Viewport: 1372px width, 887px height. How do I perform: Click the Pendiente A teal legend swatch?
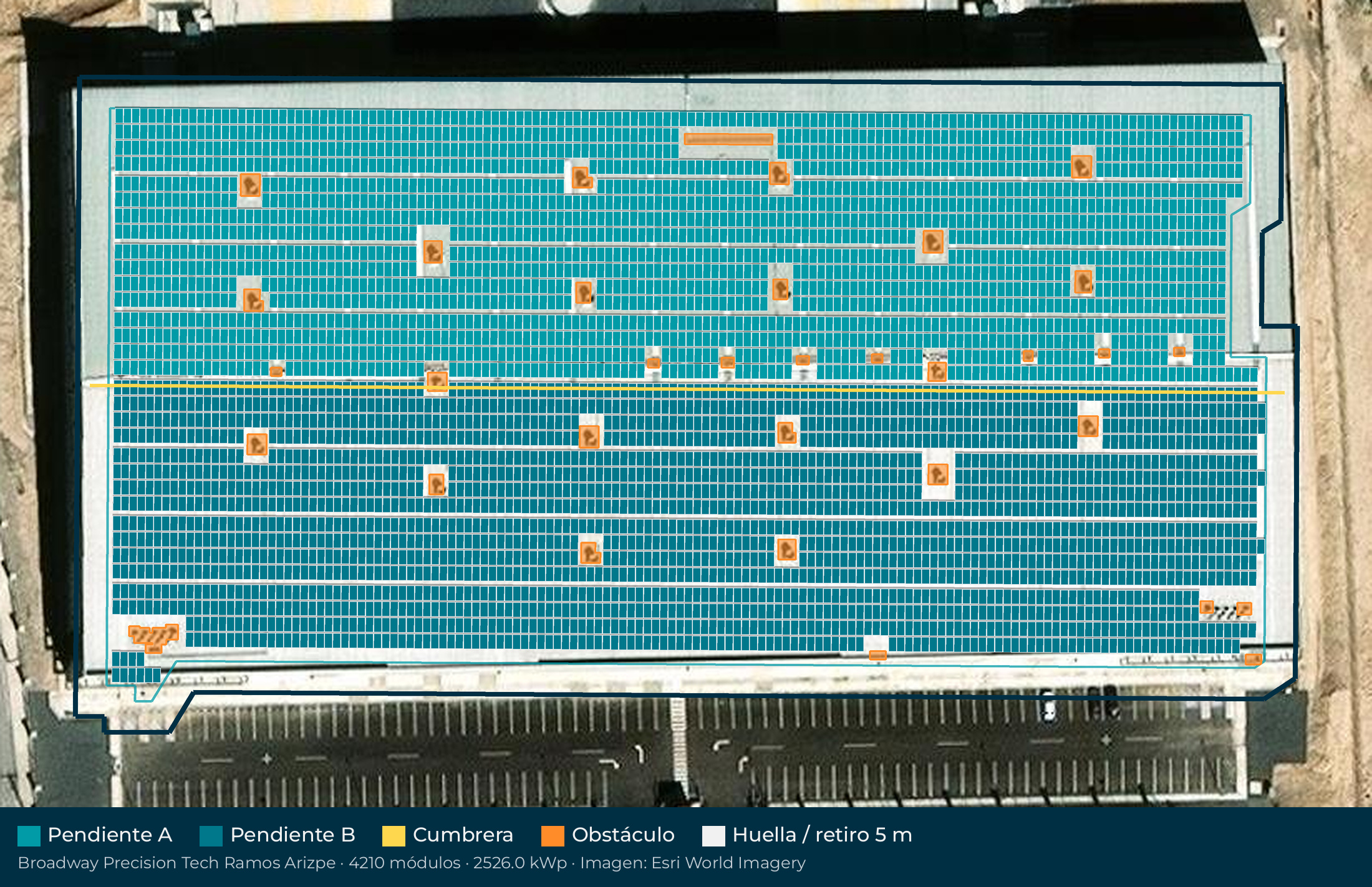pyautogui.click(x=29, y=836)
